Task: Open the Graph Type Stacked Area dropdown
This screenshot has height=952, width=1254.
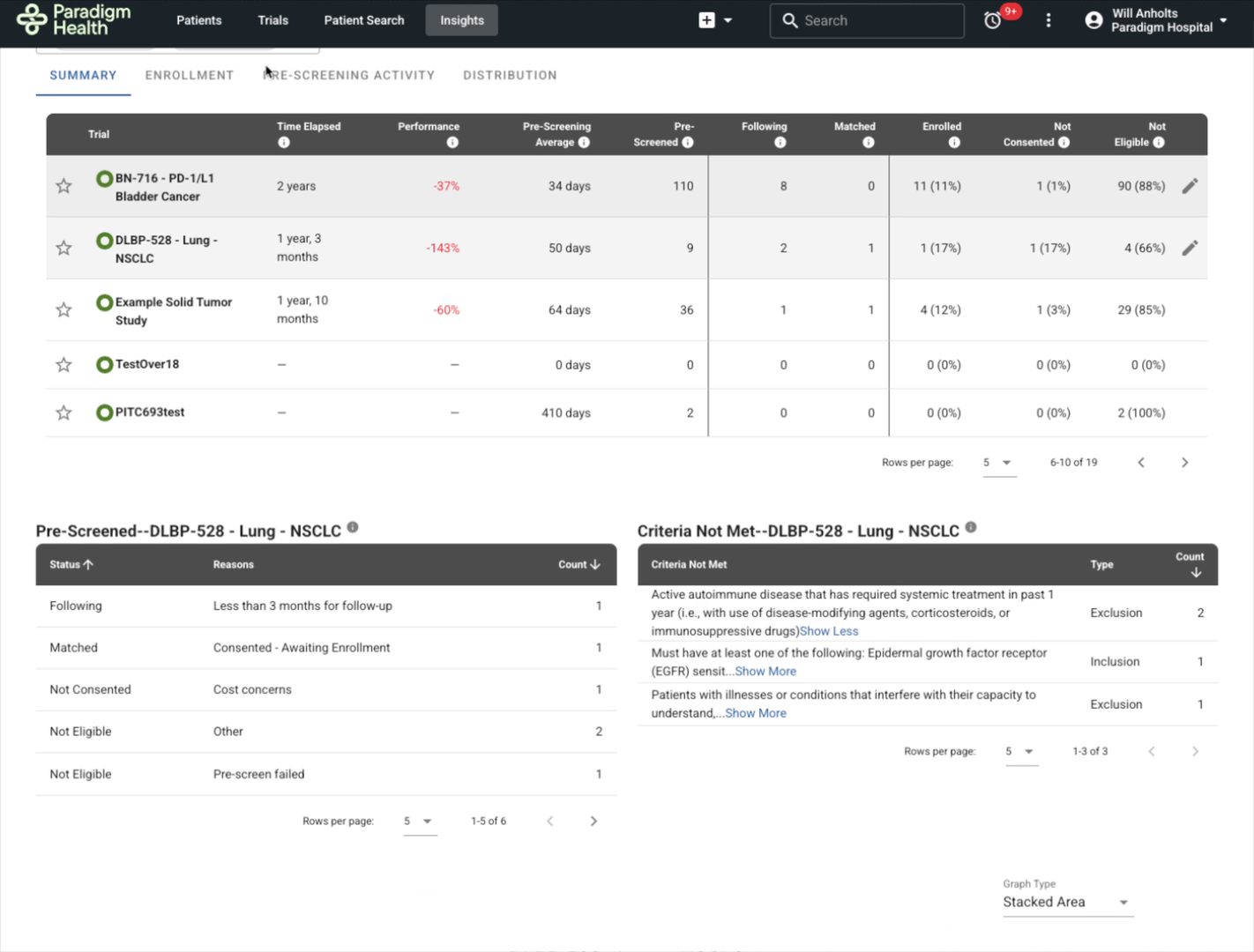Action: click(x=1067, y=902)
